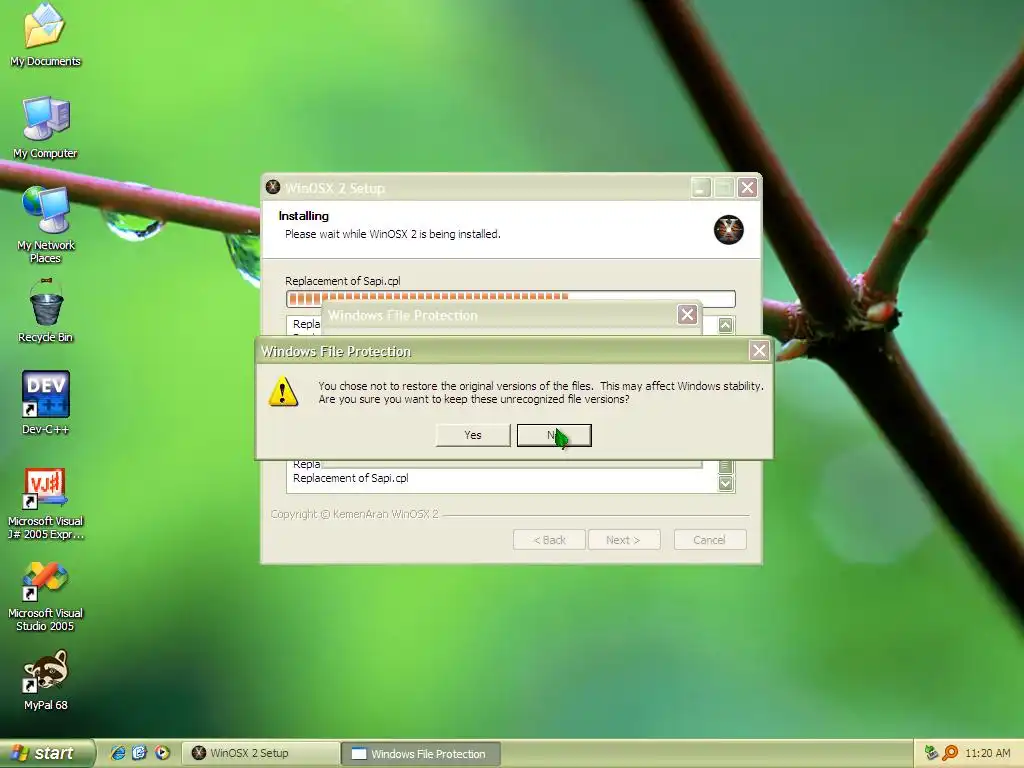Screen dimensions: 1024x768
Task: Launch Internet Explorer from quick launch
Action: [x=118, y=753]
